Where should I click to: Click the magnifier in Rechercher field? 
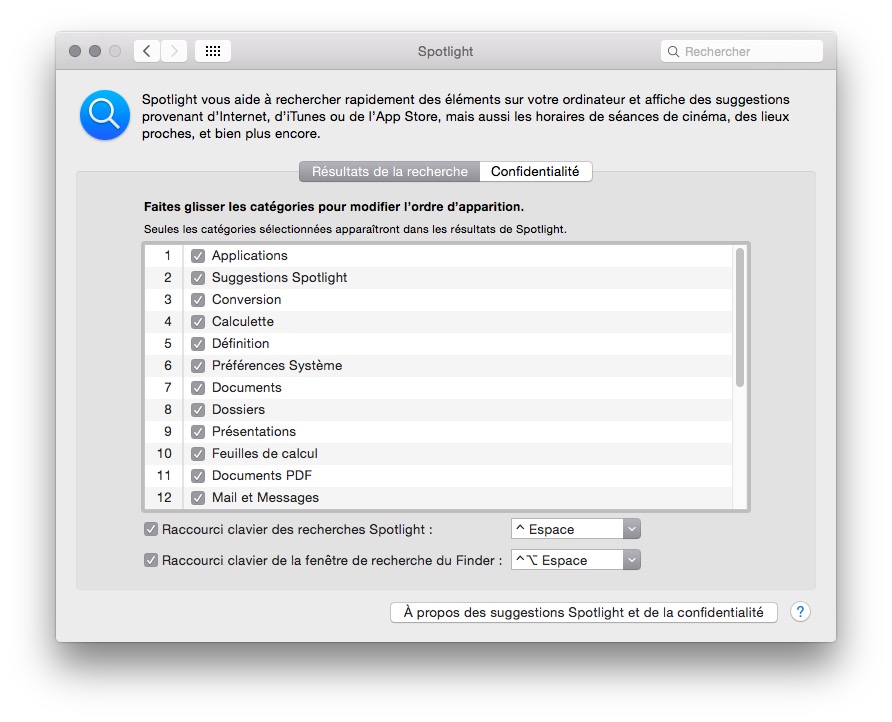(673, 52)
